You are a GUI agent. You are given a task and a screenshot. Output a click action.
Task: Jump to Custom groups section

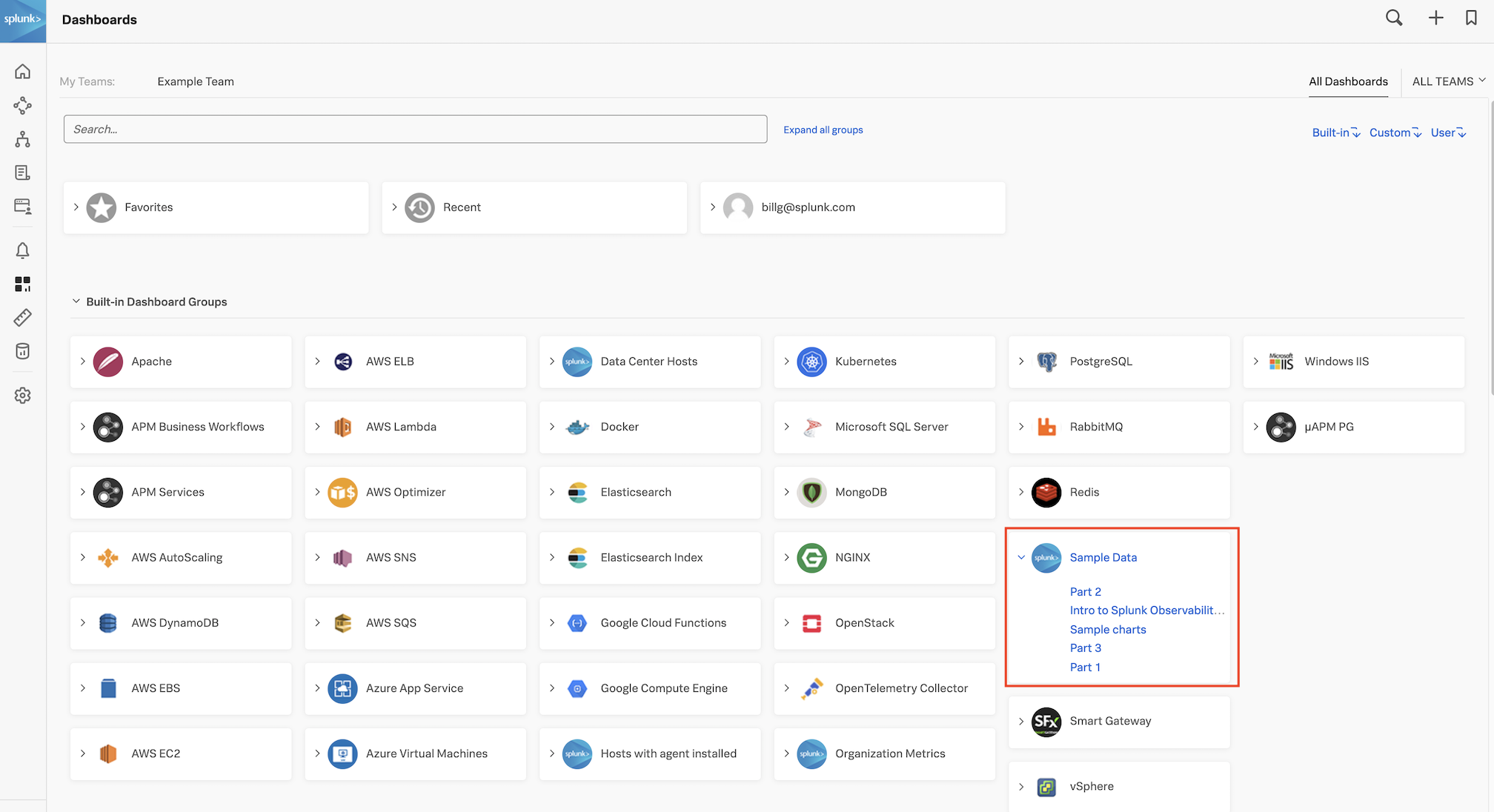pyautogui.click(x=1395, y=133)
